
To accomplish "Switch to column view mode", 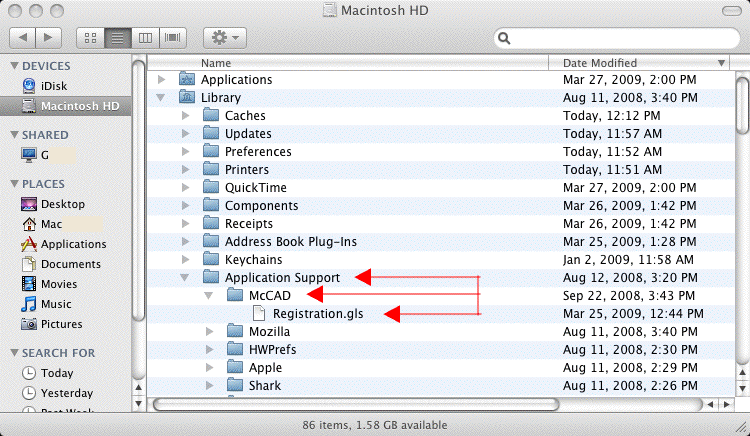I will 145,38.
